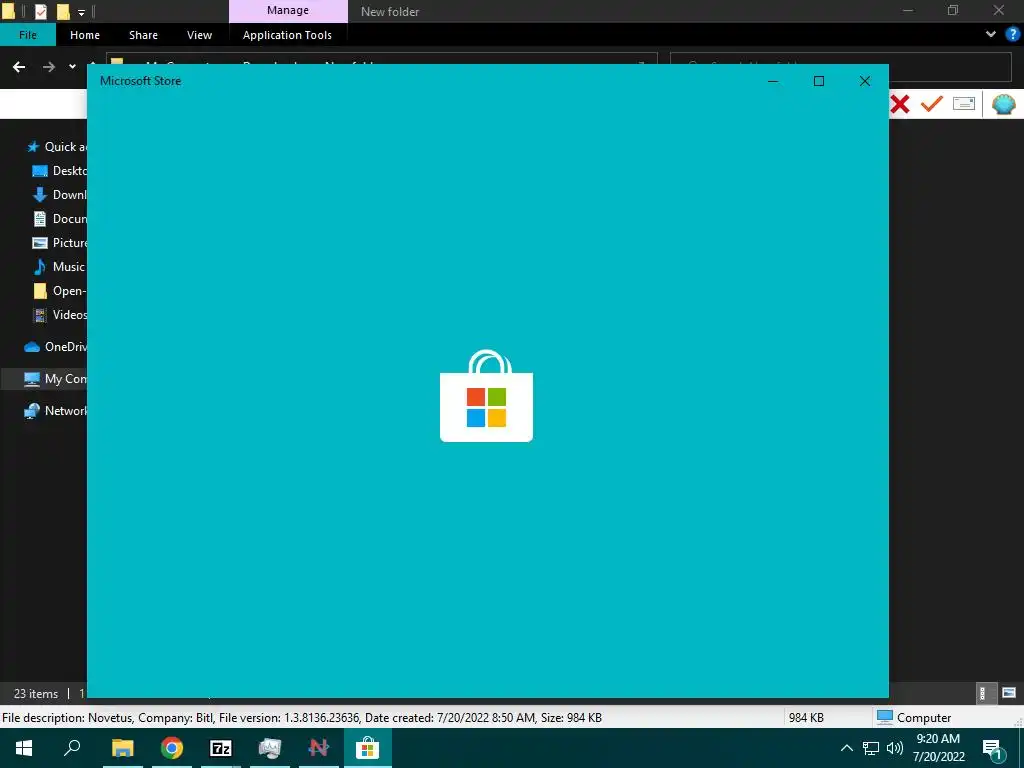Open the Action Center notifications icon

point(993,748)
